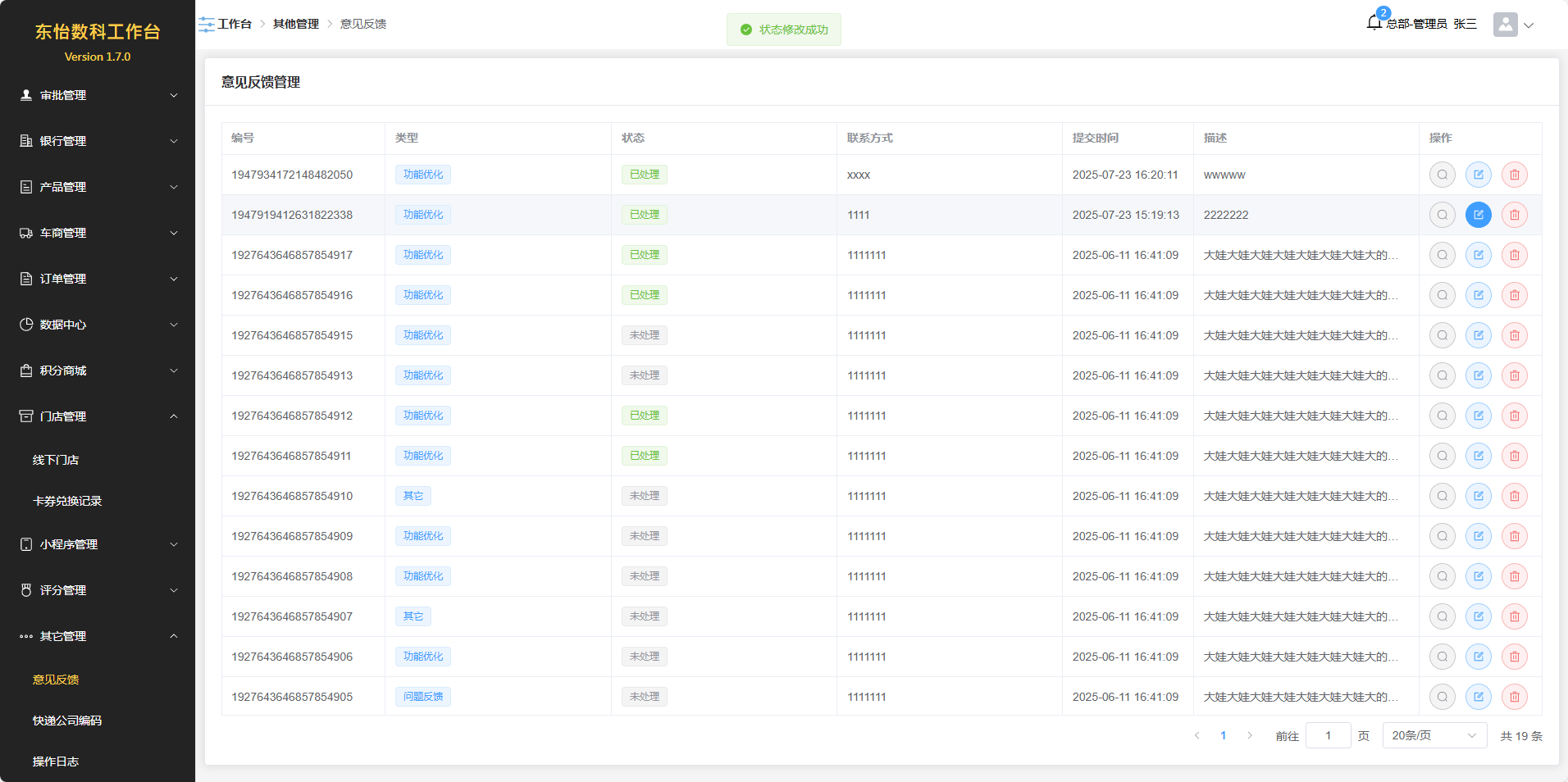Image resolution: width=1568 pixels, height=782 pixels.
Task: Go to 操作日志 in sidebar
Action: coord(56,762)
